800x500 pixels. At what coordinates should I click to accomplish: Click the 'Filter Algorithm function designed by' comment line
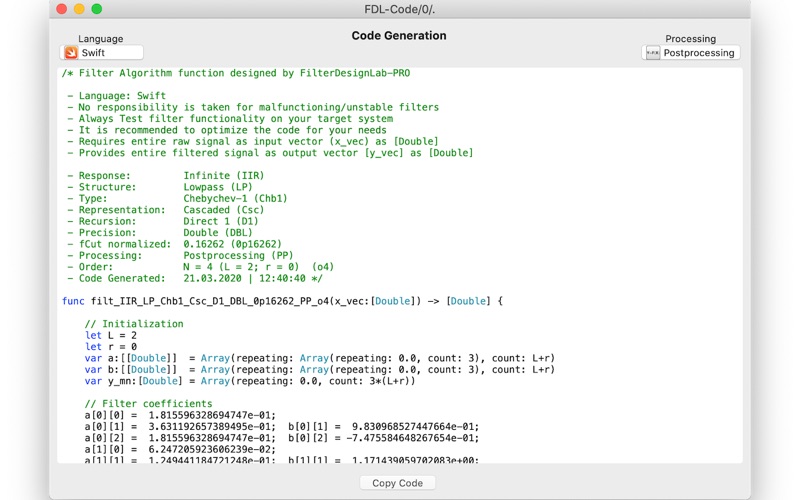point(236,73)
